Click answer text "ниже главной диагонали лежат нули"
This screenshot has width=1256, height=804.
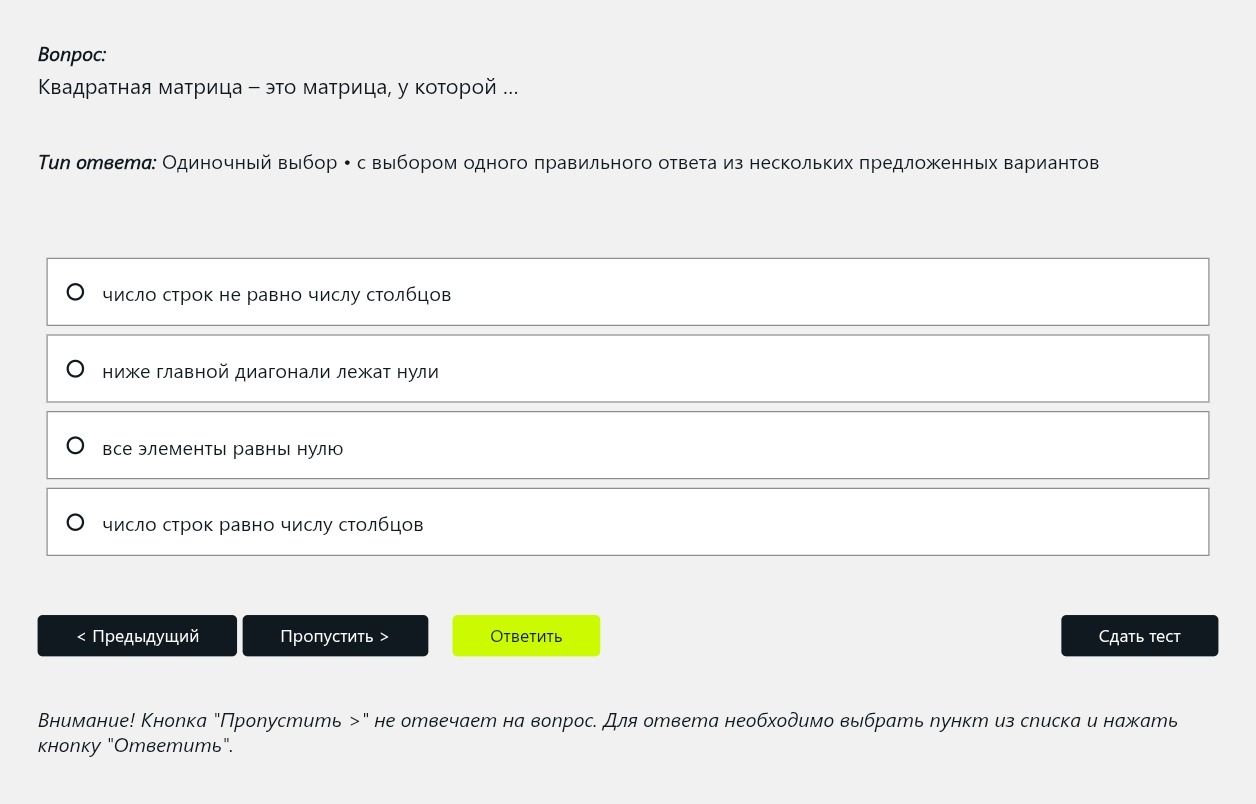(x=270, y=371)
